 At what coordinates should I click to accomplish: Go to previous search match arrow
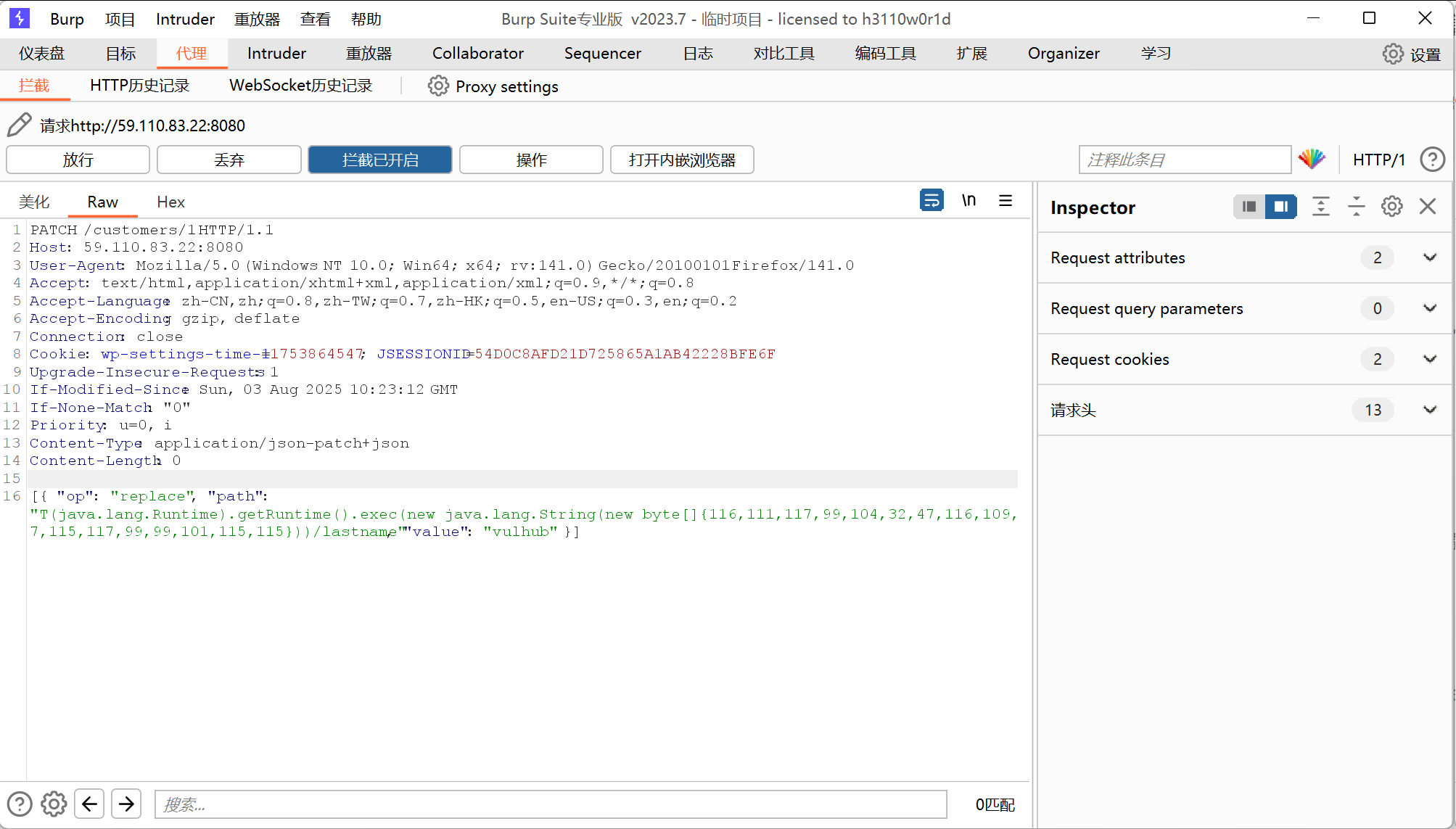tap(89, 804)
